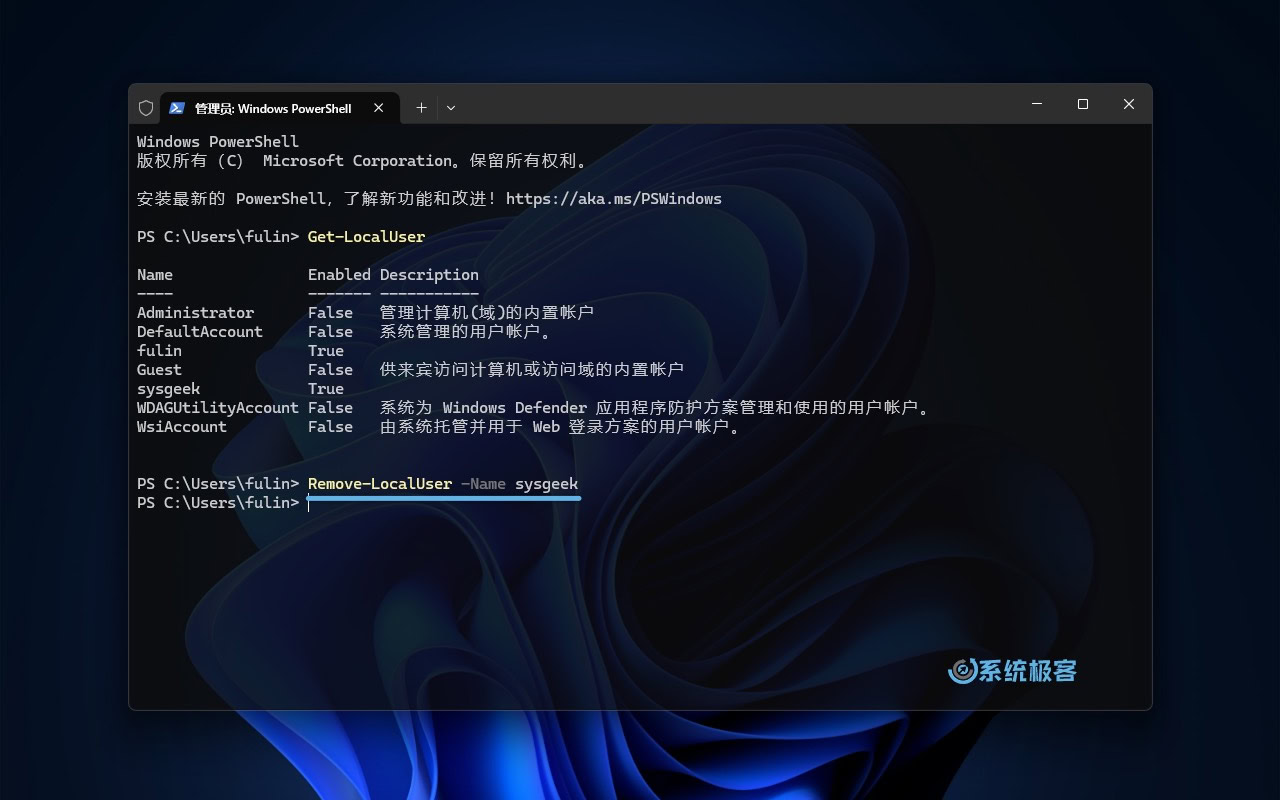Screen dimensions: 1280x800
Task: Click the fulin account name in table
Action: pyautogui.click(x=160, y=351)
